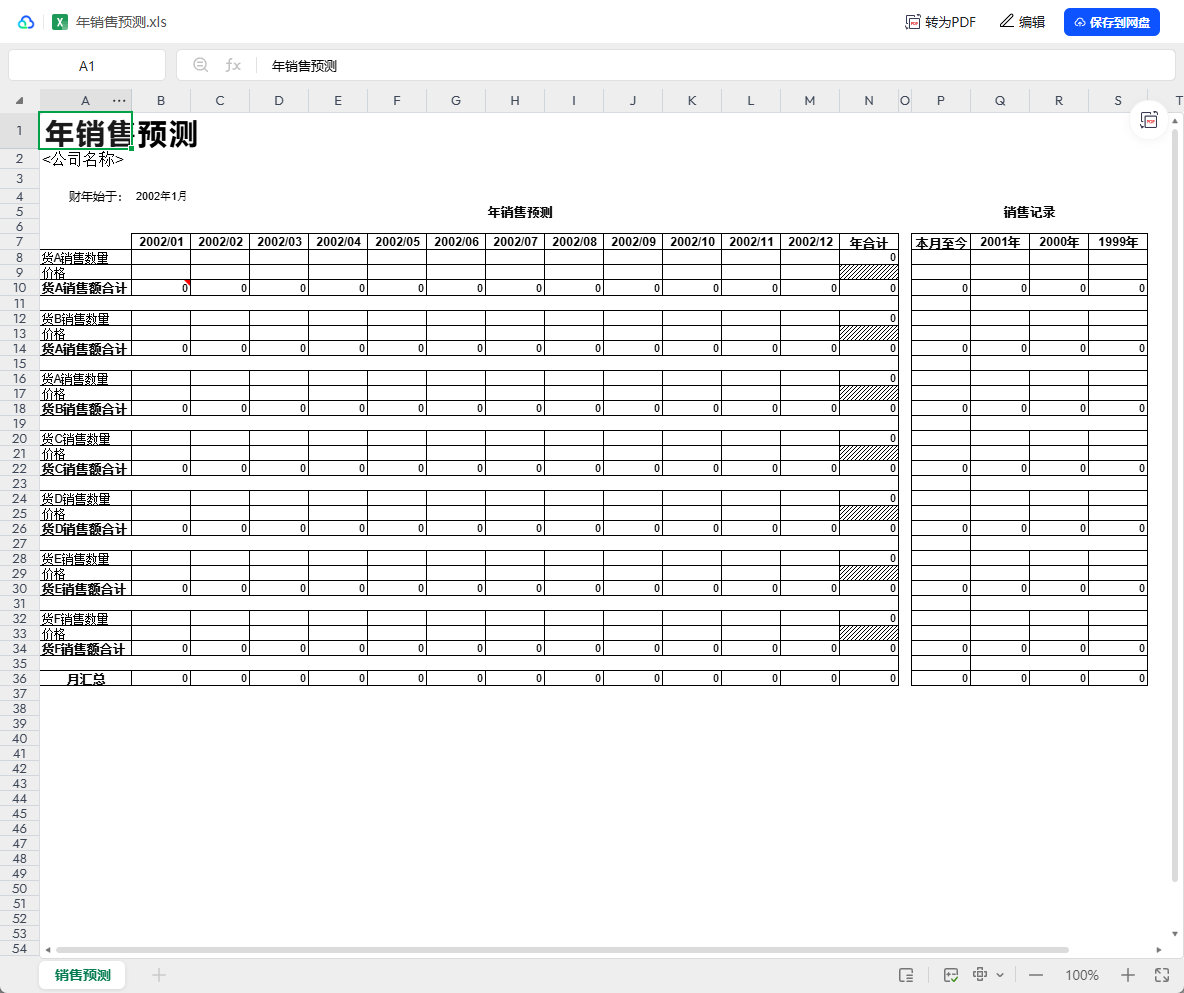Click the 转为PDF button

(940, 22)
